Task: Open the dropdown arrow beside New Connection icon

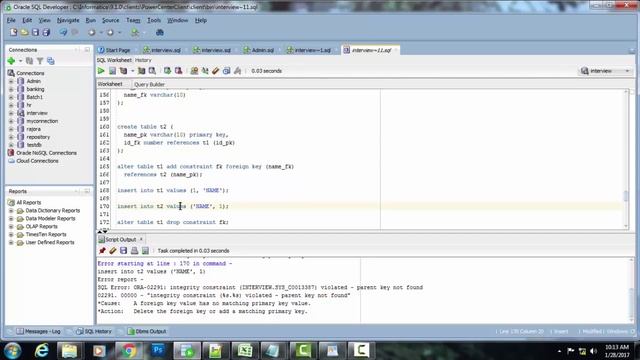Action: tap(20, 61)
